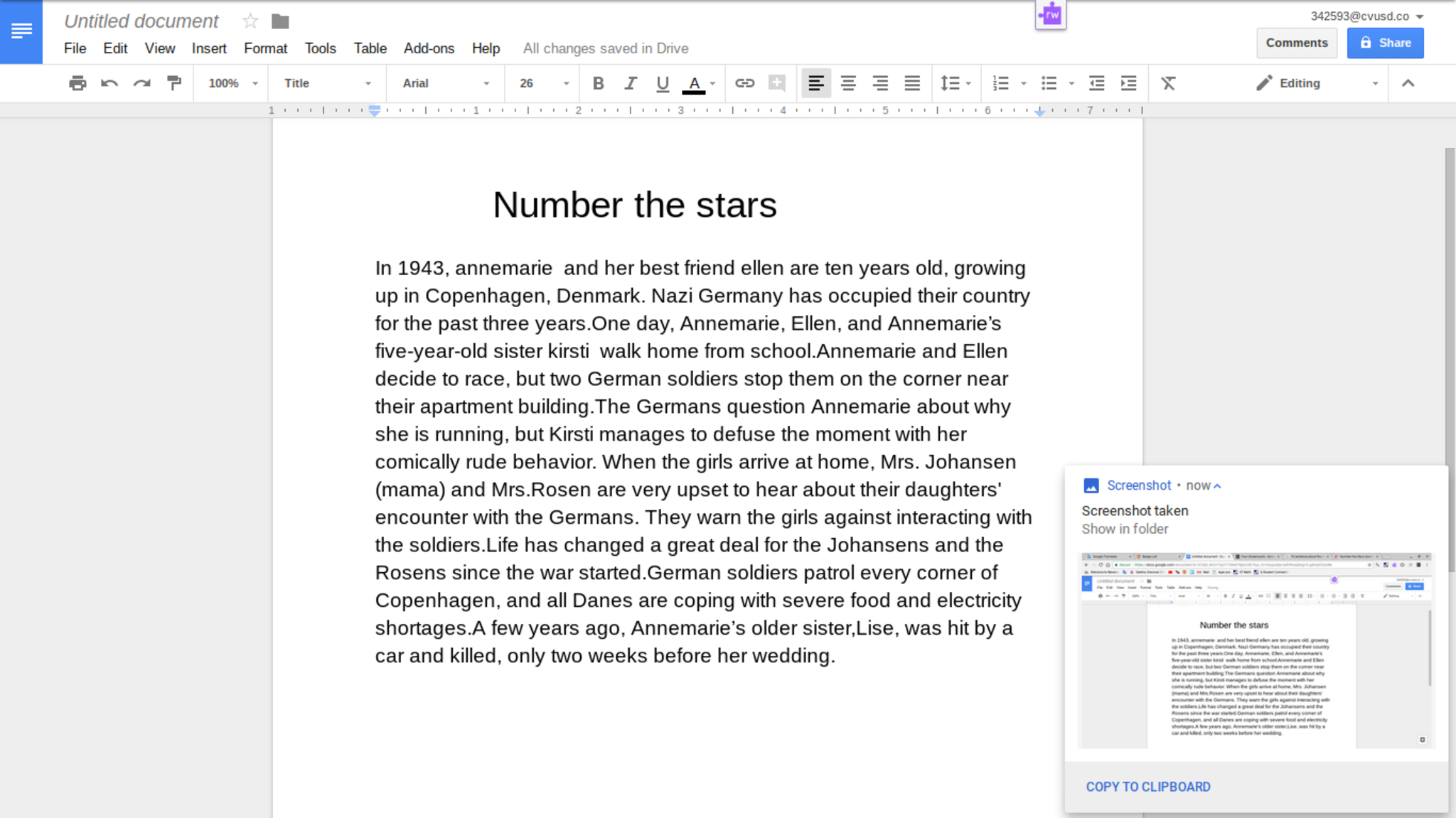Click the blue Share button

click(x=1385, y=43)
